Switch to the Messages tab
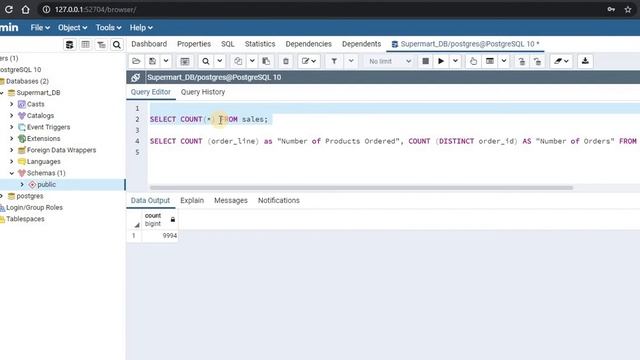 click(x=231, y=200)
